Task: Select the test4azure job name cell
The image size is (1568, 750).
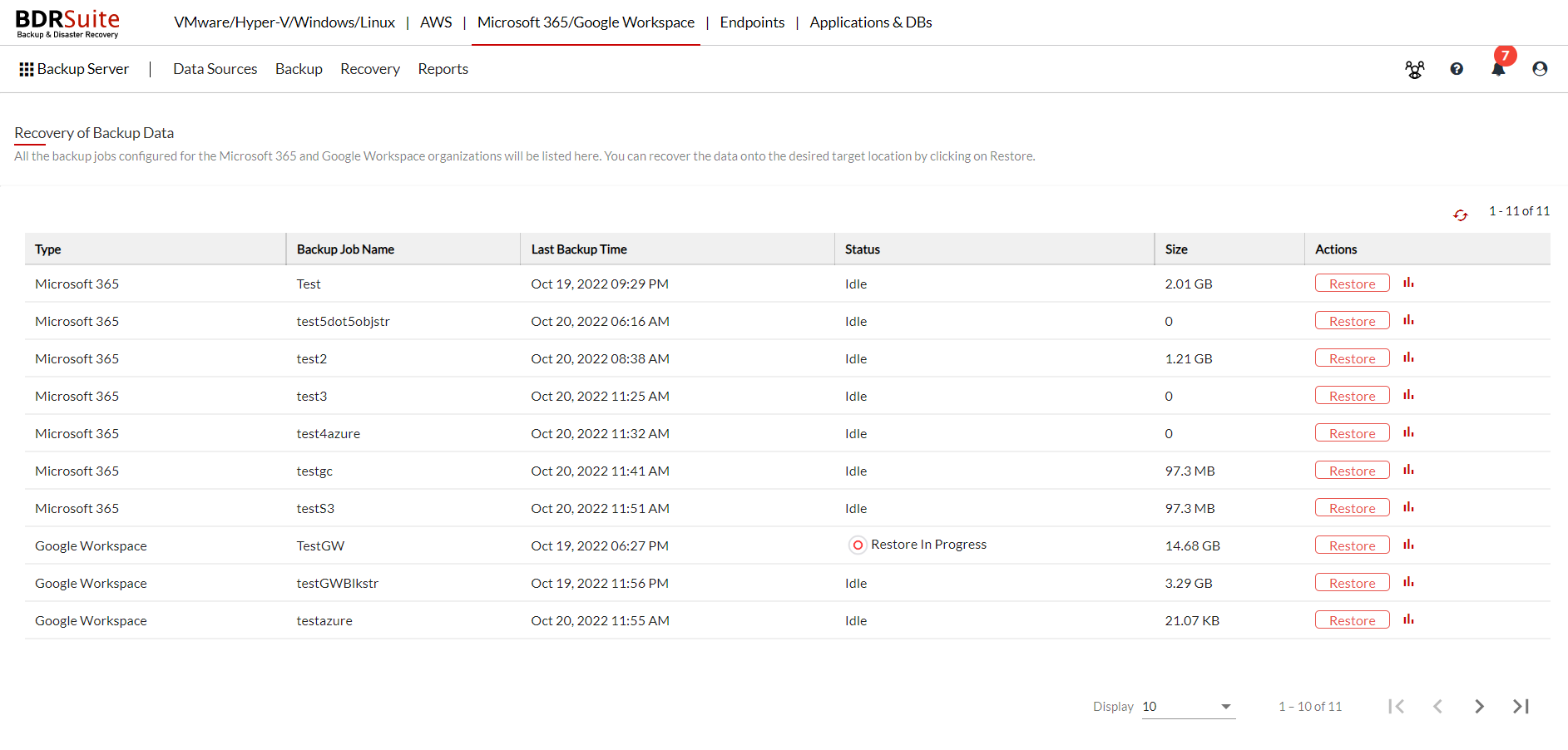Action: (329, 433)
